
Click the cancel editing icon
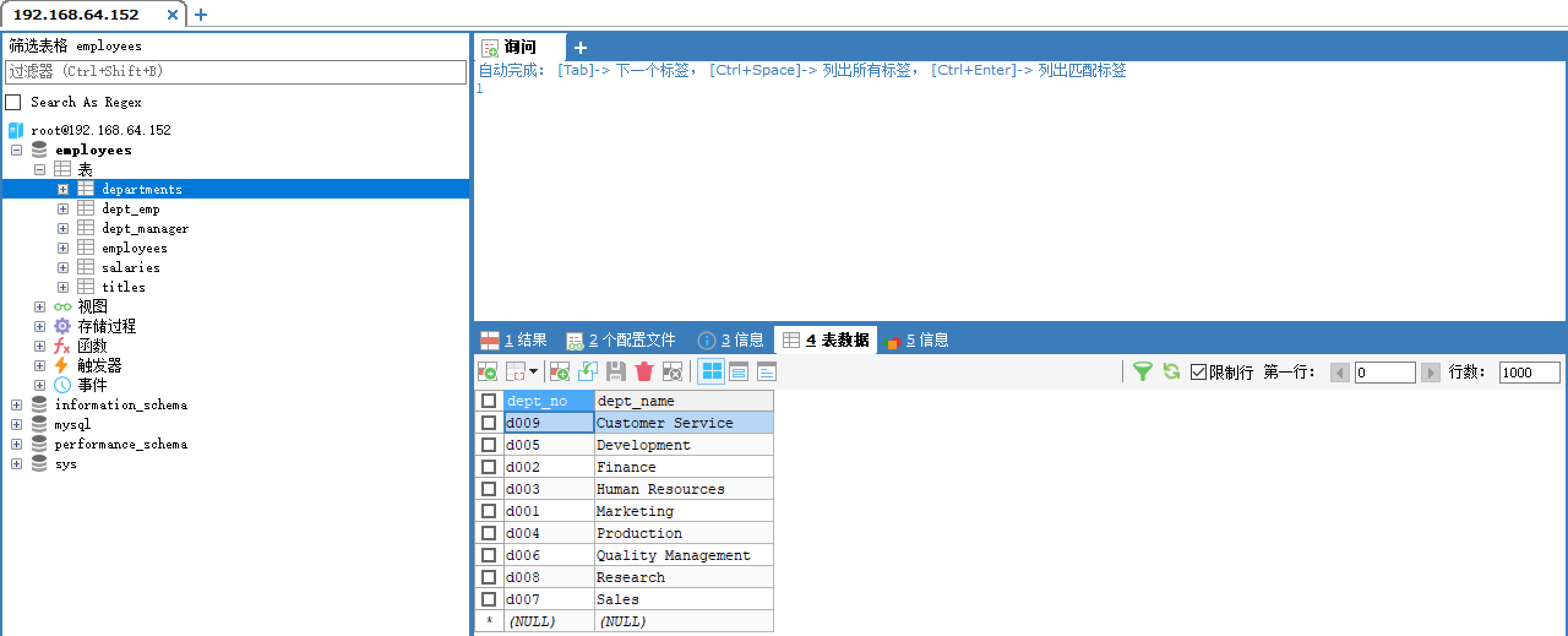[673, 372]
